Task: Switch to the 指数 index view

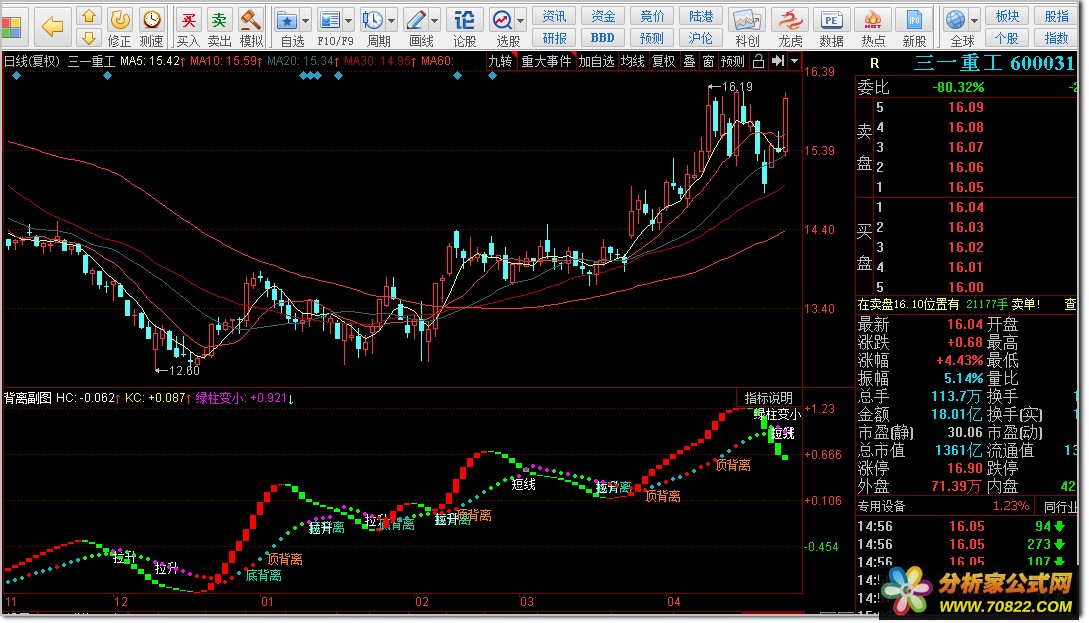Action: click(1056, 38)
